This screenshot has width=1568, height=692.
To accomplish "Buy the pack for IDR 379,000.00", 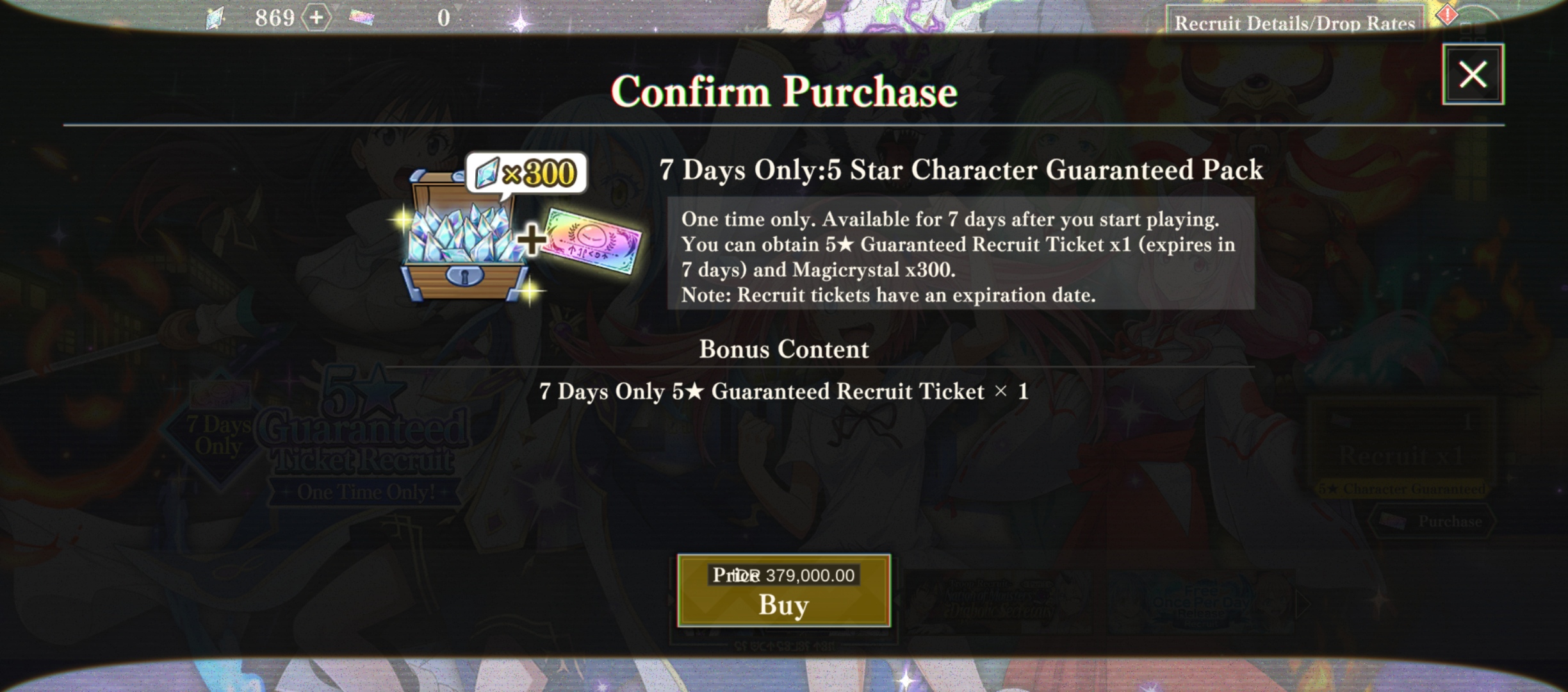I will point(784,590).
